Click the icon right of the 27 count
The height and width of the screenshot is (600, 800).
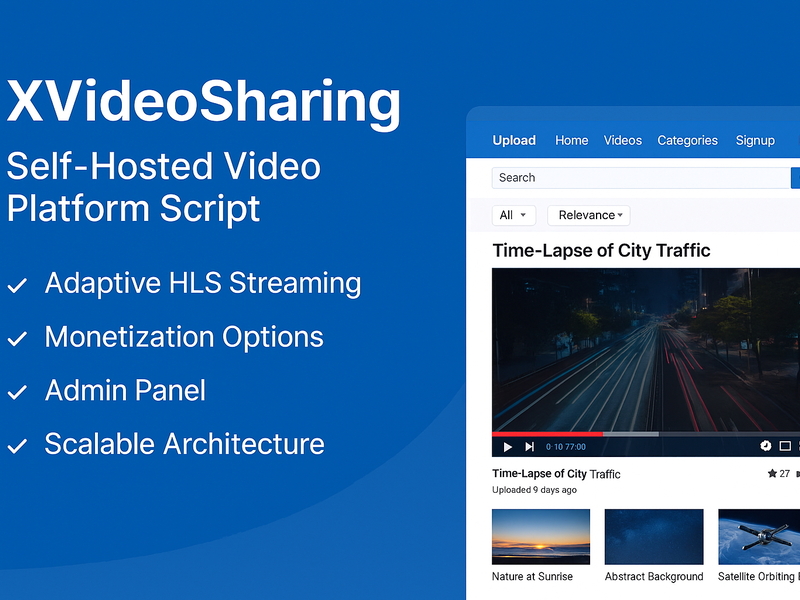(797, 473)
